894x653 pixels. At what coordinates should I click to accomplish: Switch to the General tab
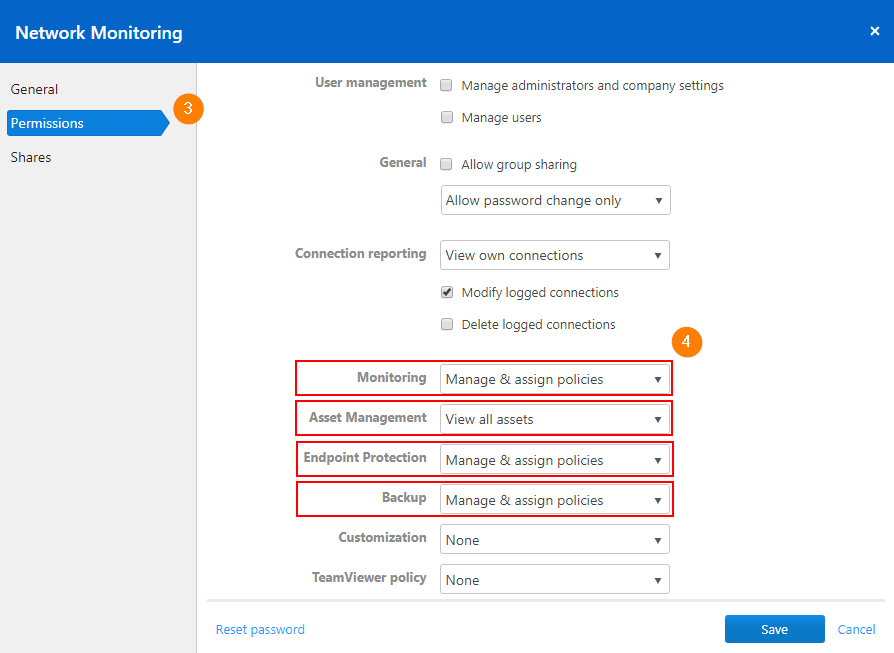pos(34,89)
